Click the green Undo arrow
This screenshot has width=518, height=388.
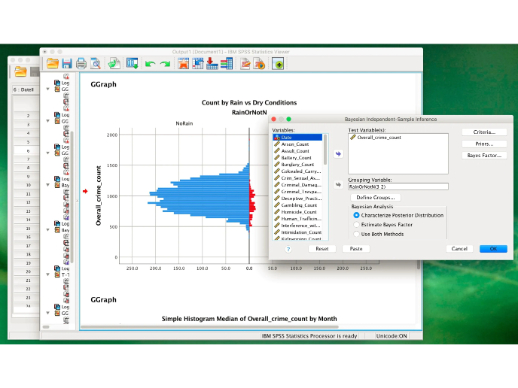pos(150,64)
